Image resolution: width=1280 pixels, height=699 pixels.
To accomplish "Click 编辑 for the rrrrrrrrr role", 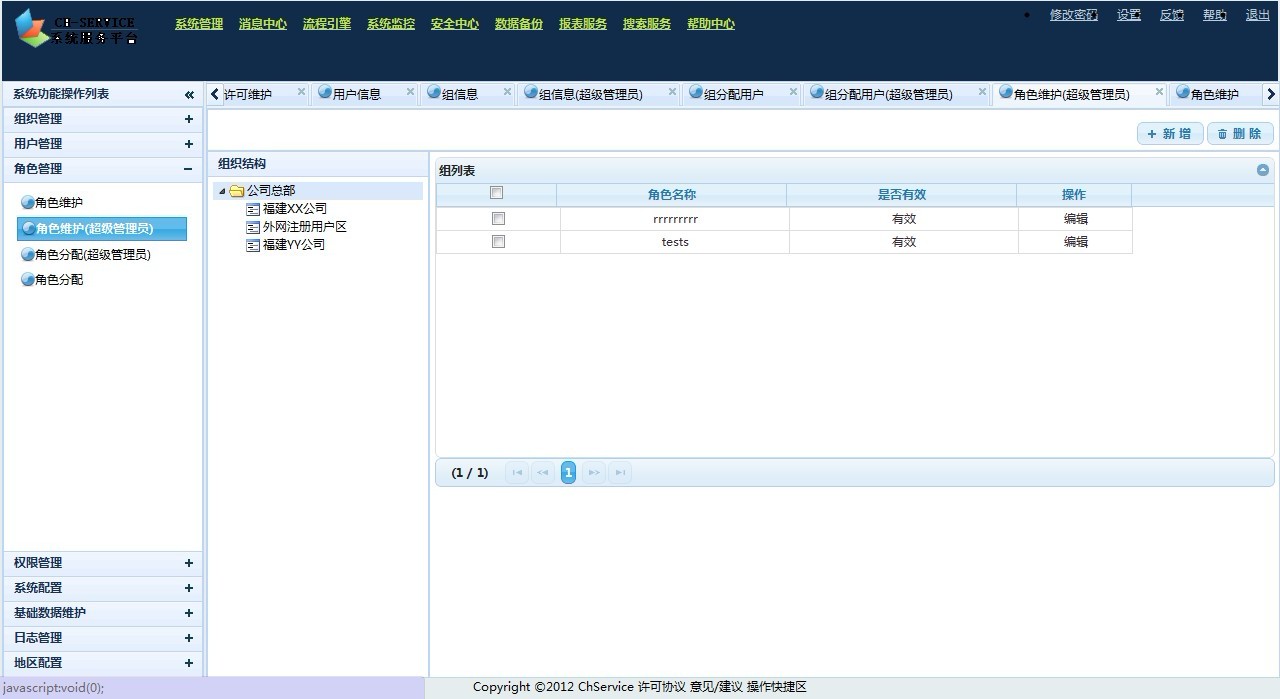I will coord(1076,219).
